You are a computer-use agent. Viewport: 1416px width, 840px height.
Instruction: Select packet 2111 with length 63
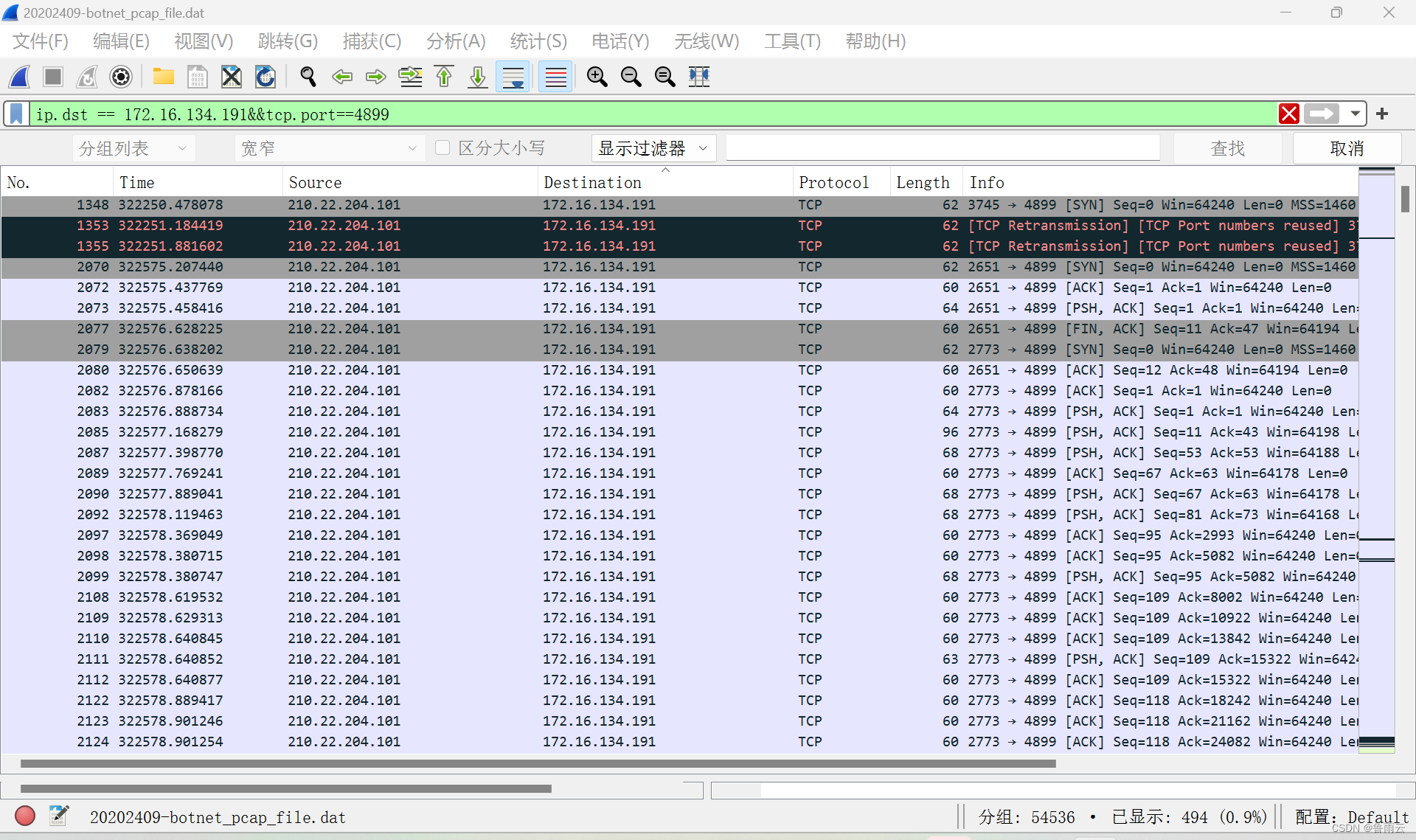click(679, 659)
